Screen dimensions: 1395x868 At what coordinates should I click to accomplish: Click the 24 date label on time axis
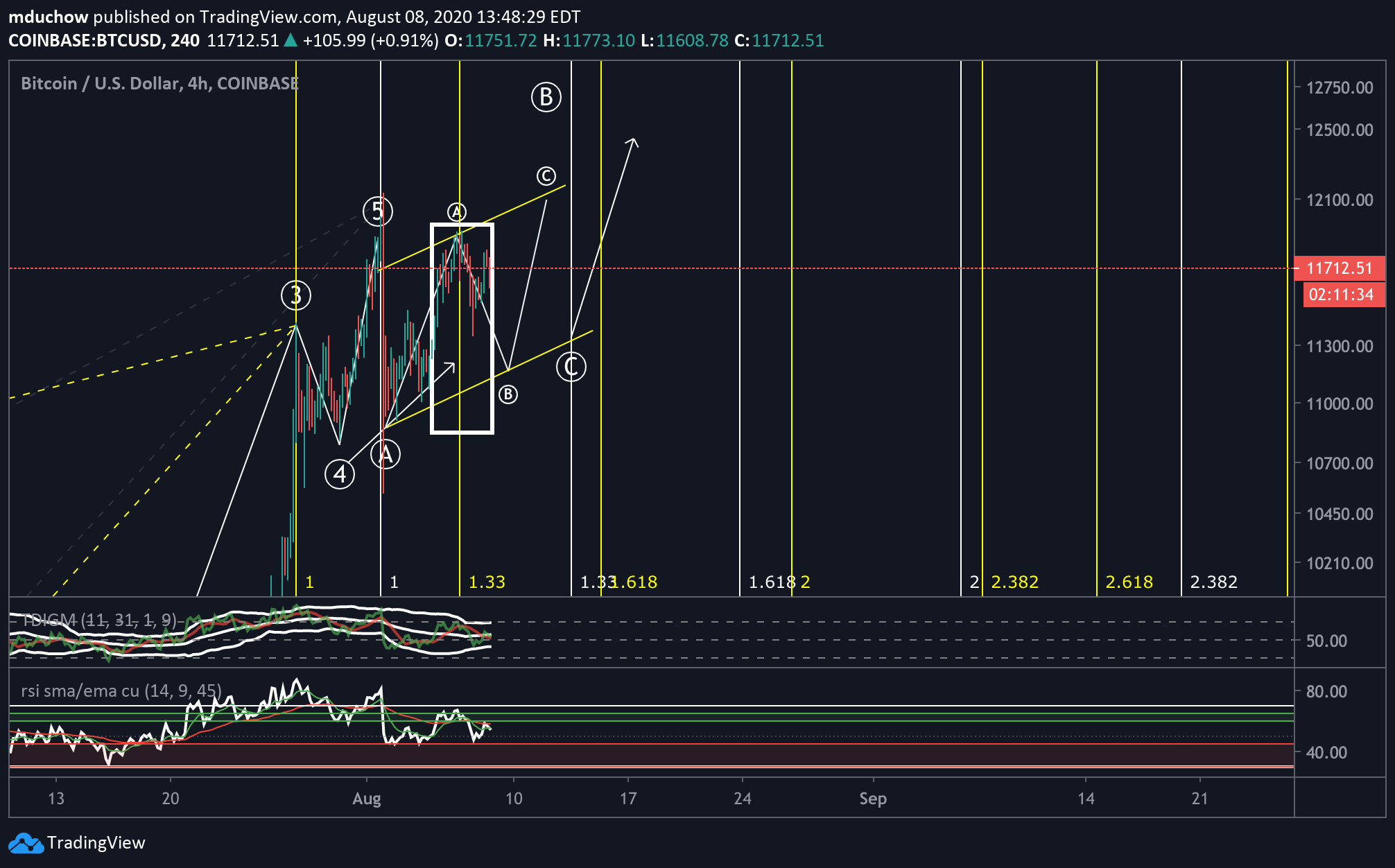click(x=743, y=799)
